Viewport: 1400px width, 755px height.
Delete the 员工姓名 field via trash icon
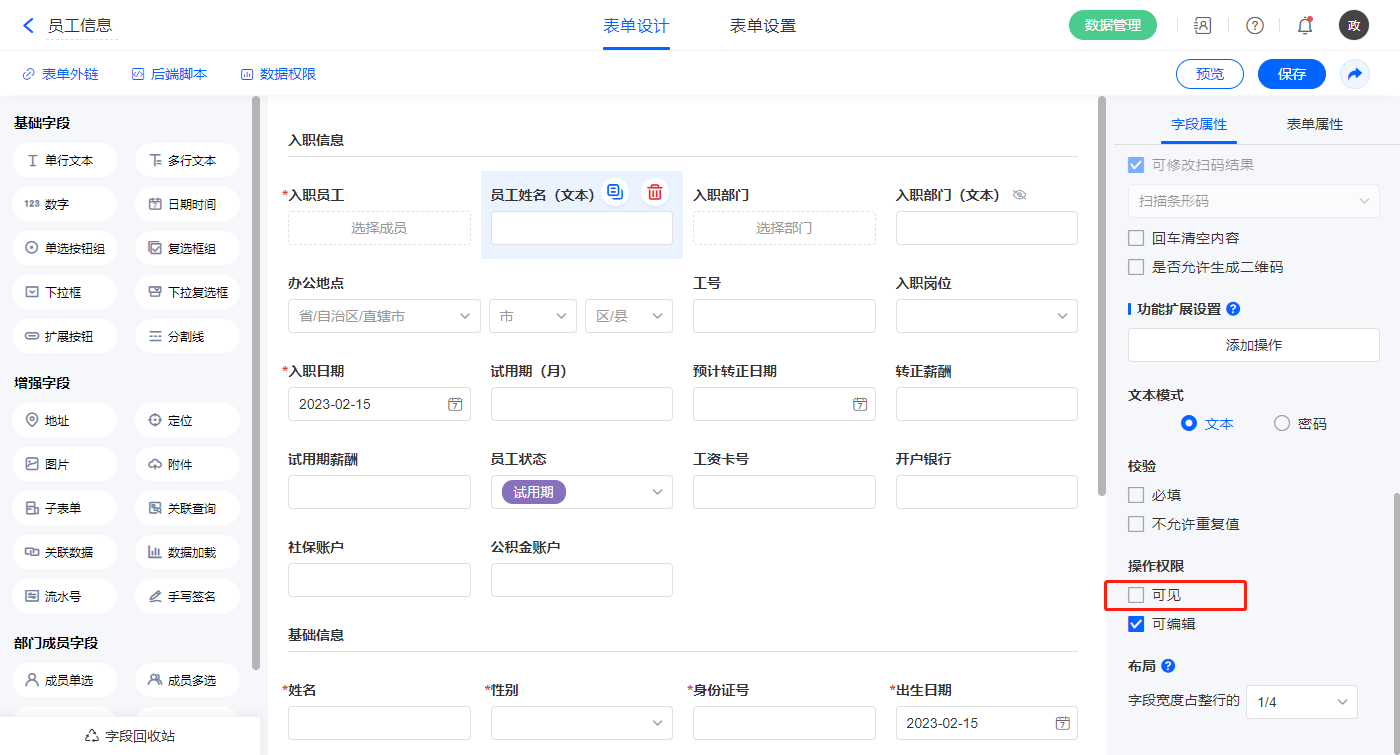click(655, 192)
